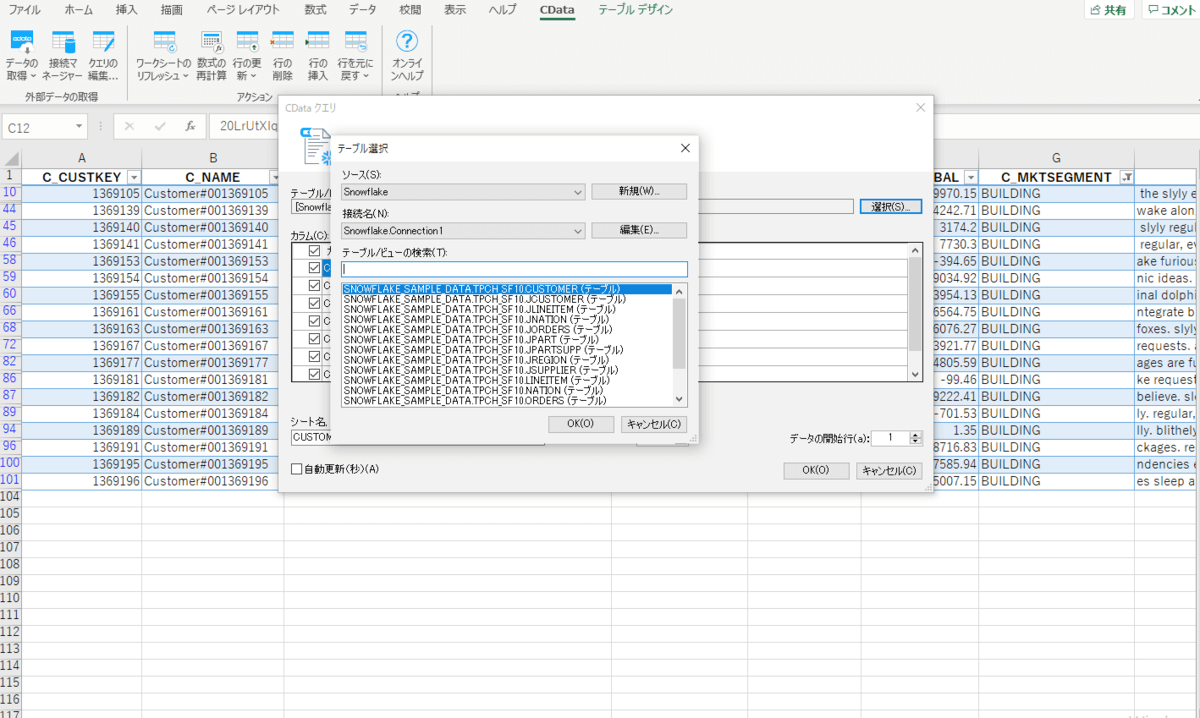The height and width of the screenshot is (718, 1200).
Task: Open the 接続マネージャー connection manager icon
Action: point(63,42)
